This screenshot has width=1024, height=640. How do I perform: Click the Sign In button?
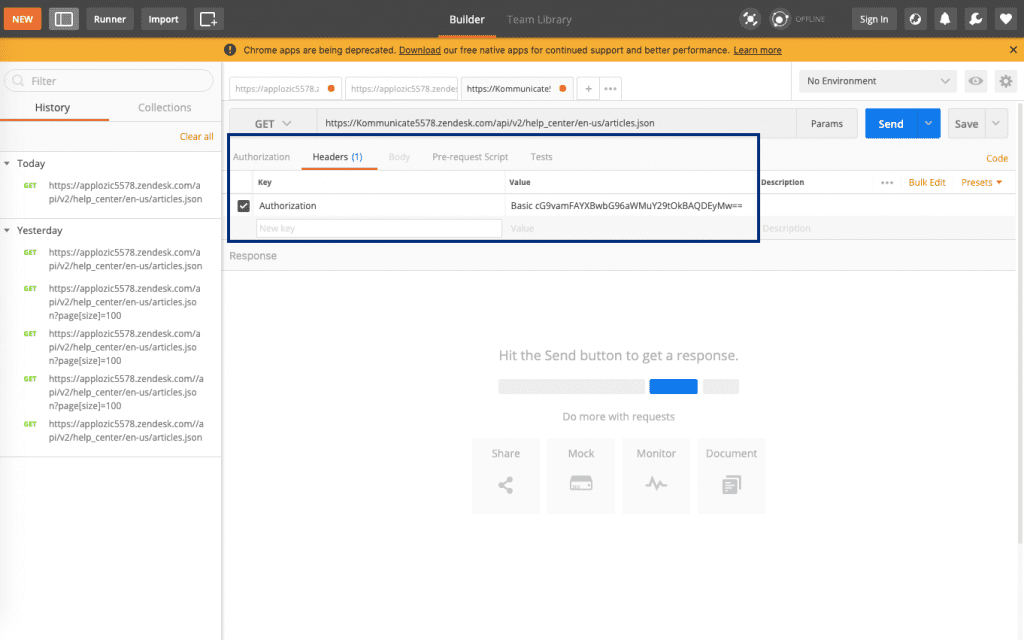point(874,19)
